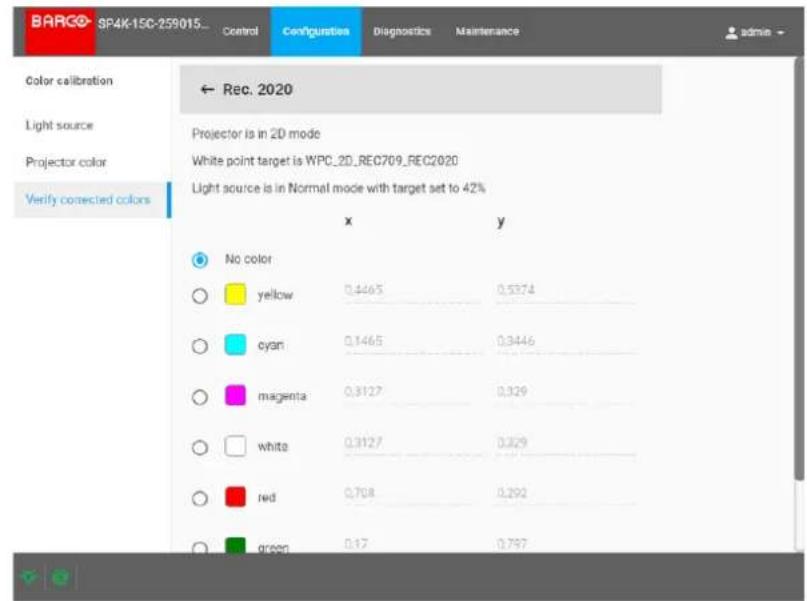The width and height of the screenshot is (807, 601).
Task: Select the cyan radio button
Action: (x=200, y=346)
